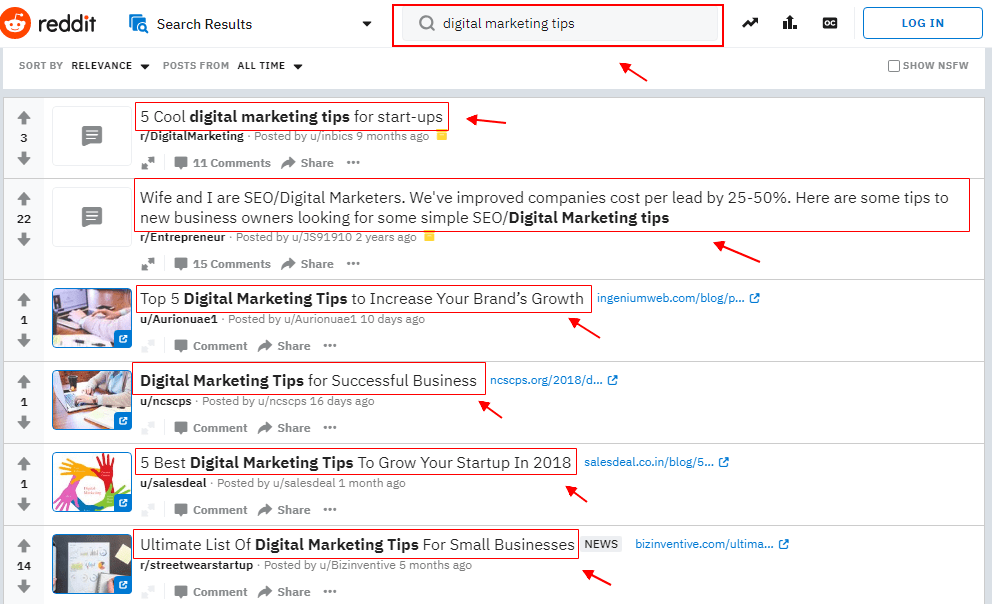
Task: Share the r/streetwearstartup post
Action: [284, 592]
